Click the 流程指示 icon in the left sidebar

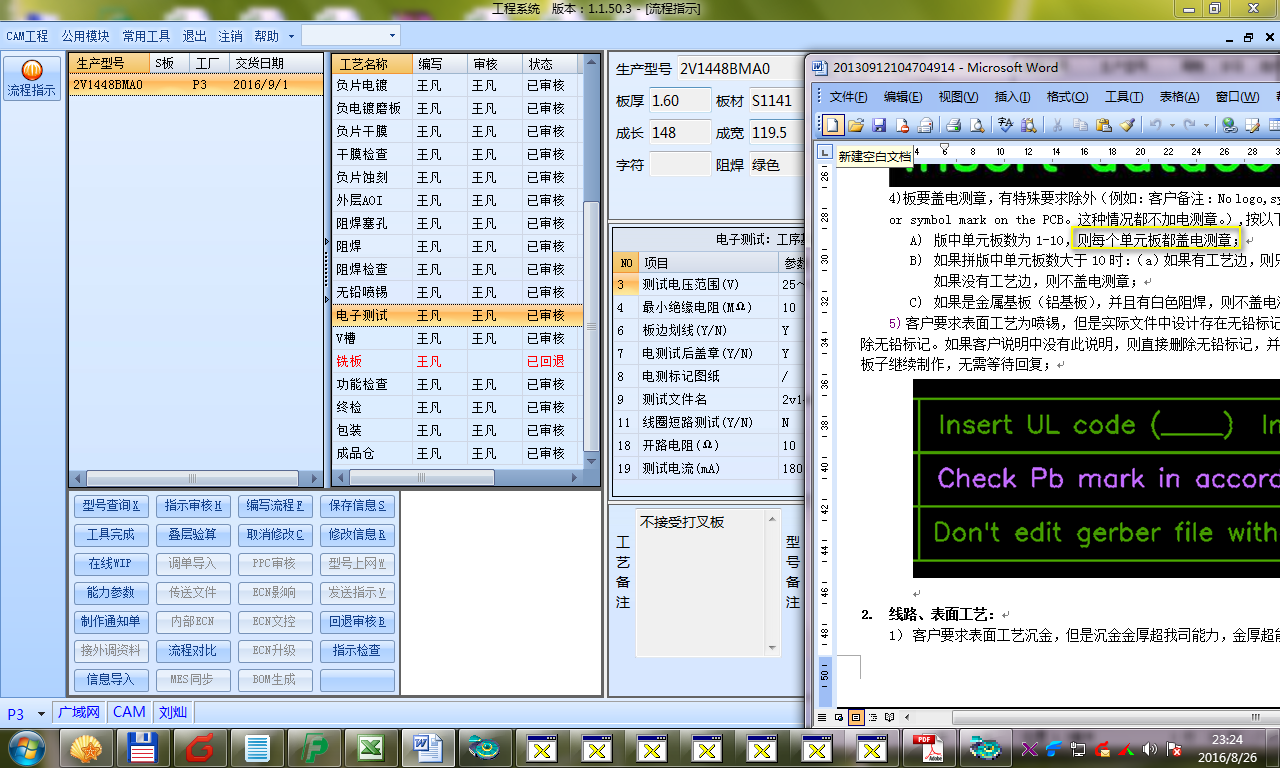click(x=32, y=79)
